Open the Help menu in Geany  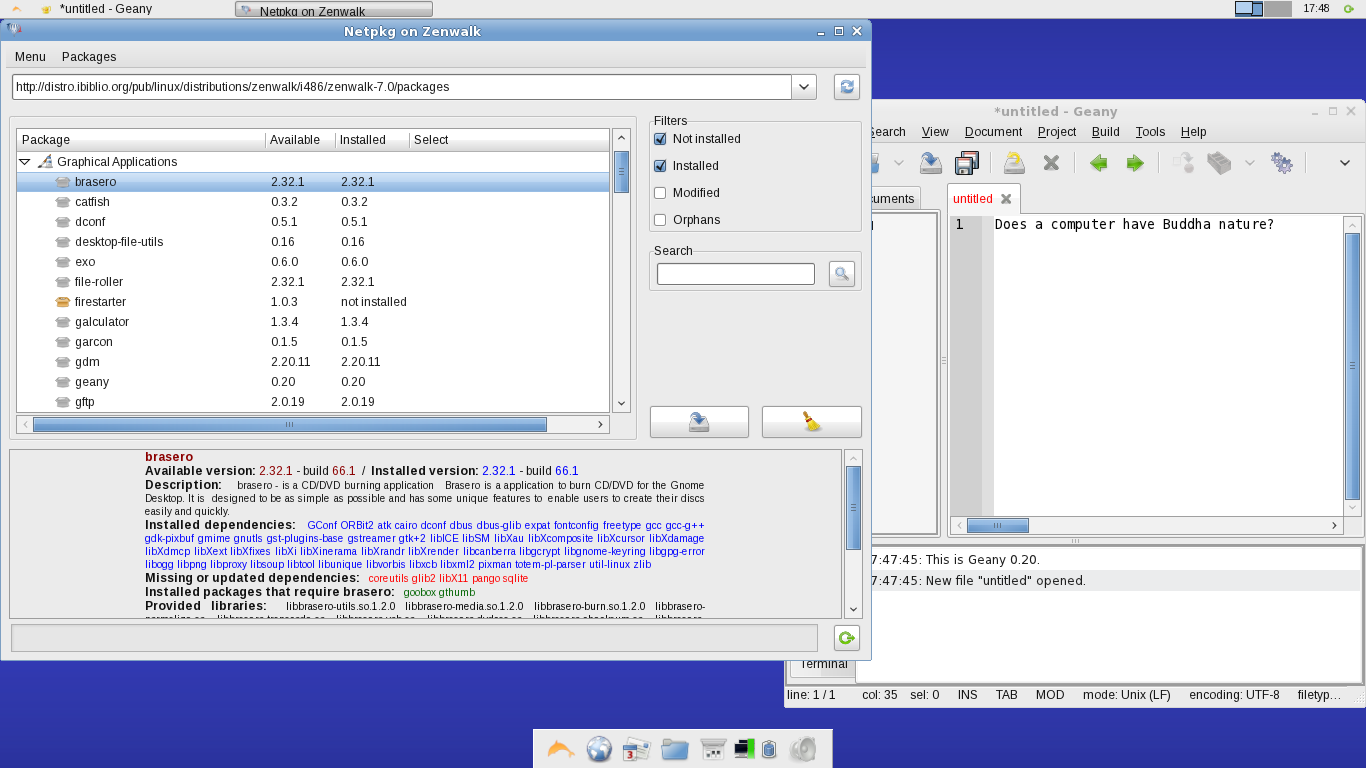coord(1193,132)
